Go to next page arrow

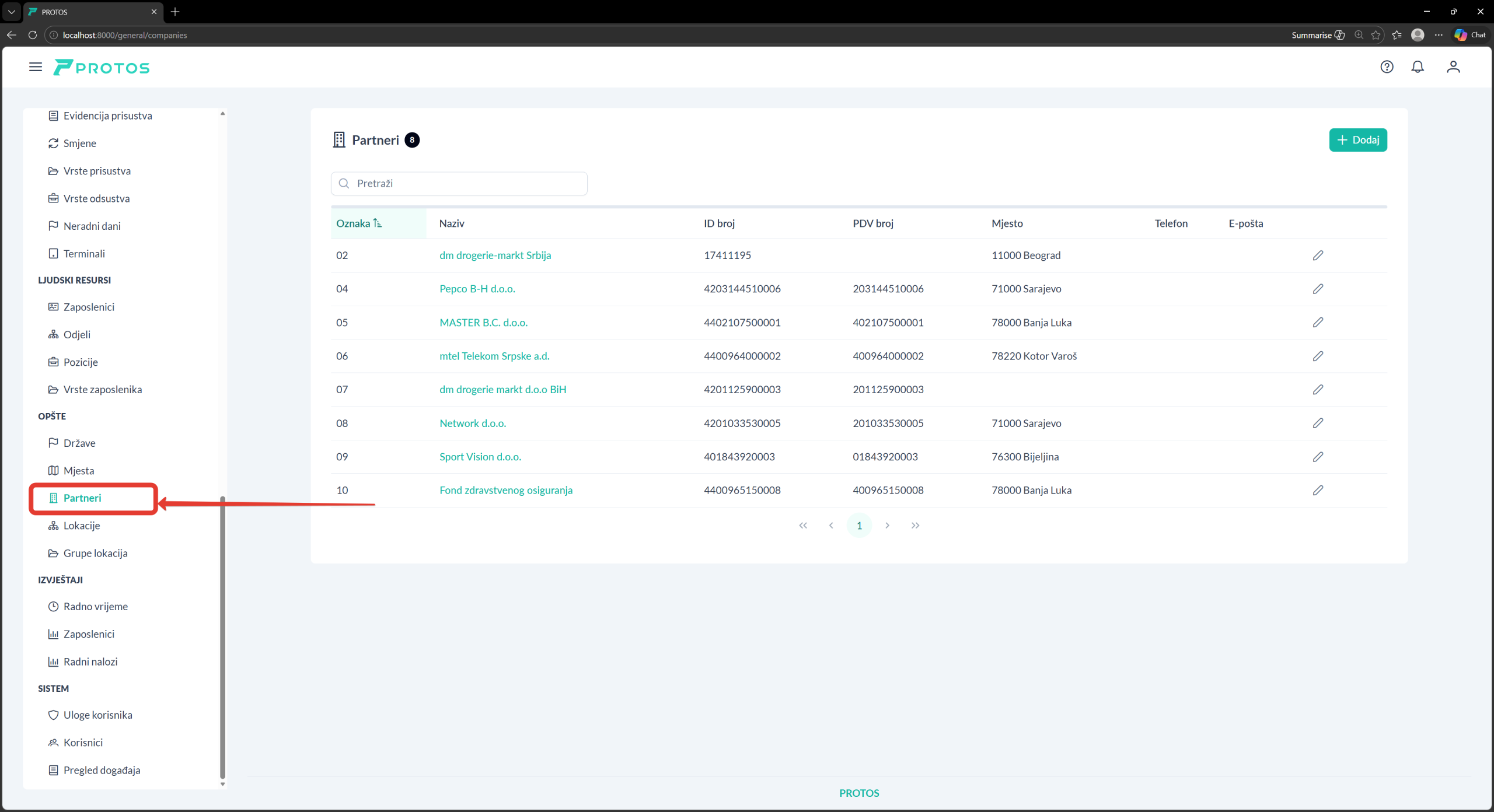(887, 526)
